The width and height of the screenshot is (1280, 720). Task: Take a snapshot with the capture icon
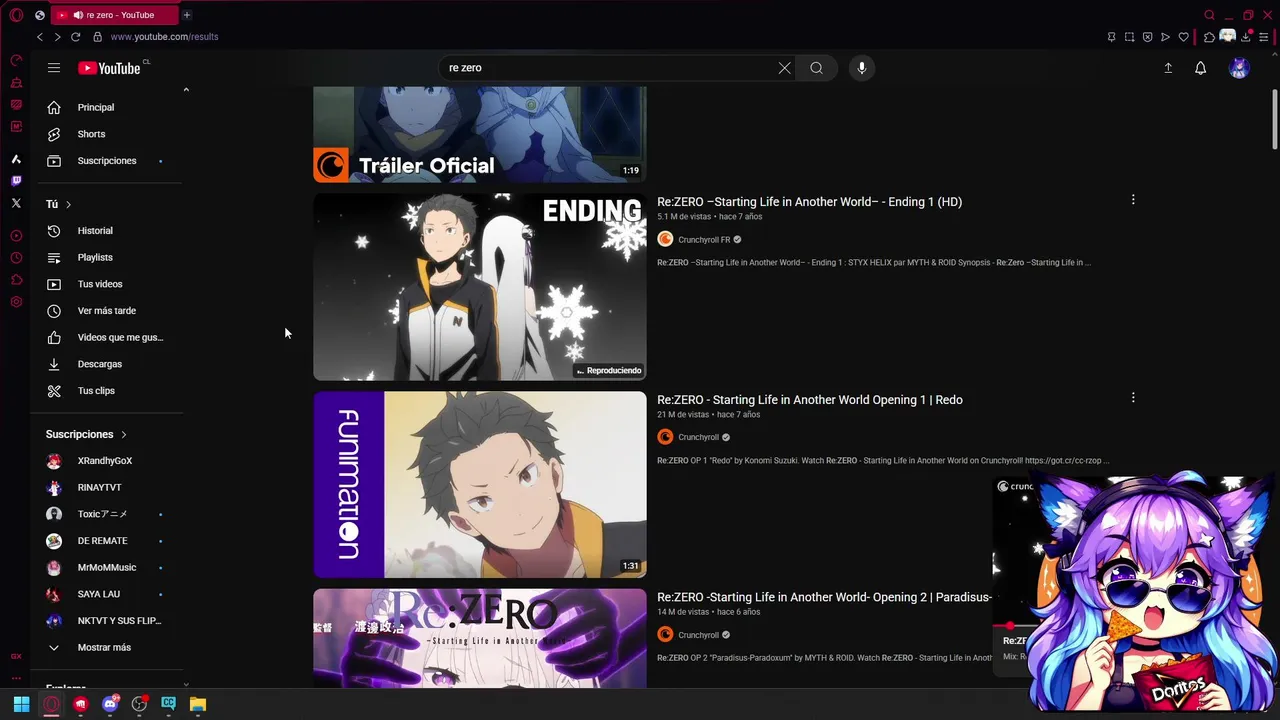pos(1130,37)
